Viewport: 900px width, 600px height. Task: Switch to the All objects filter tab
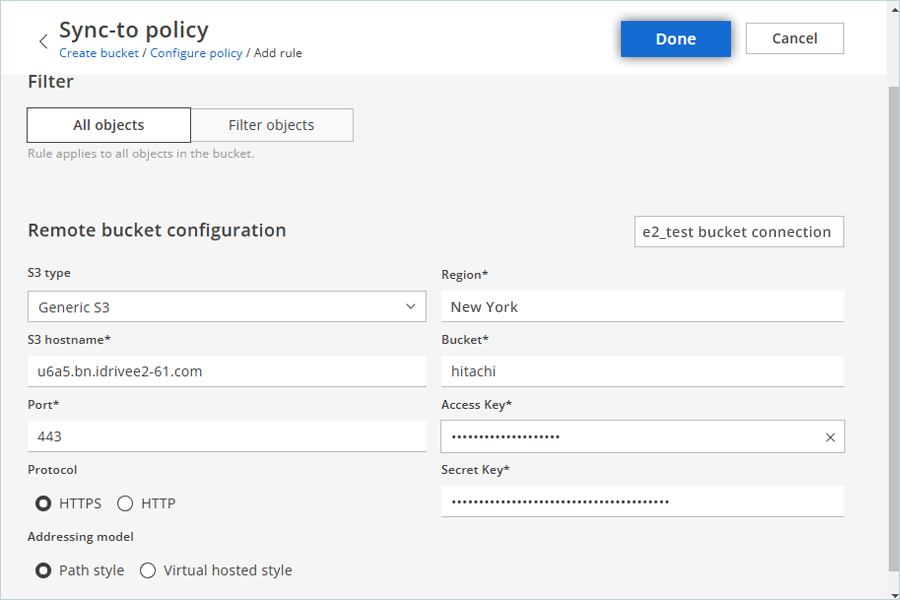tap(108, 125)
